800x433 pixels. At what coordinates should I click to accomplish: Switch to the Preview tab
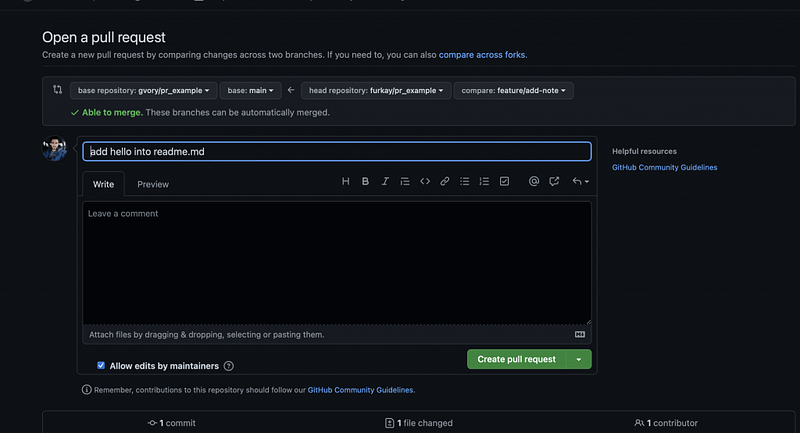tap(153, 184)
